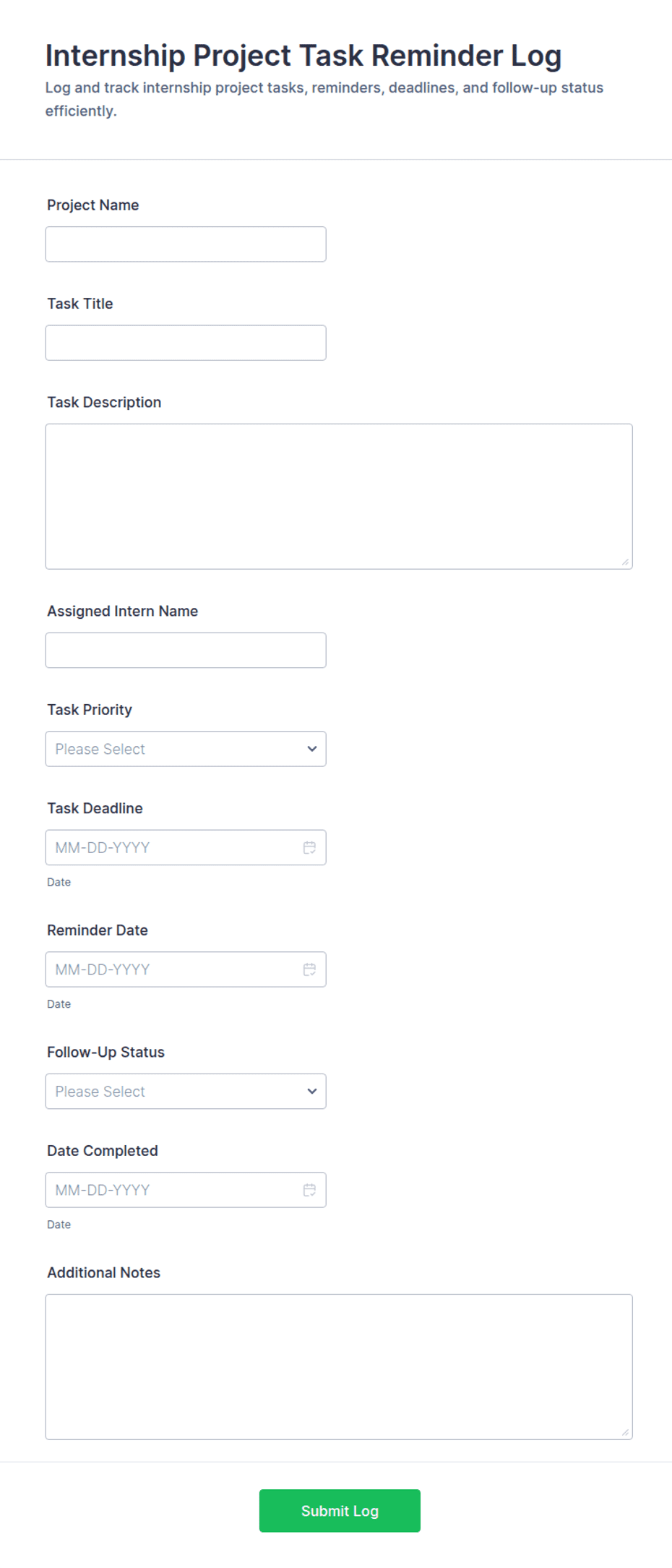Open calendar icon in Task Deadline field
672x1568 pixels.
(309, 847)
